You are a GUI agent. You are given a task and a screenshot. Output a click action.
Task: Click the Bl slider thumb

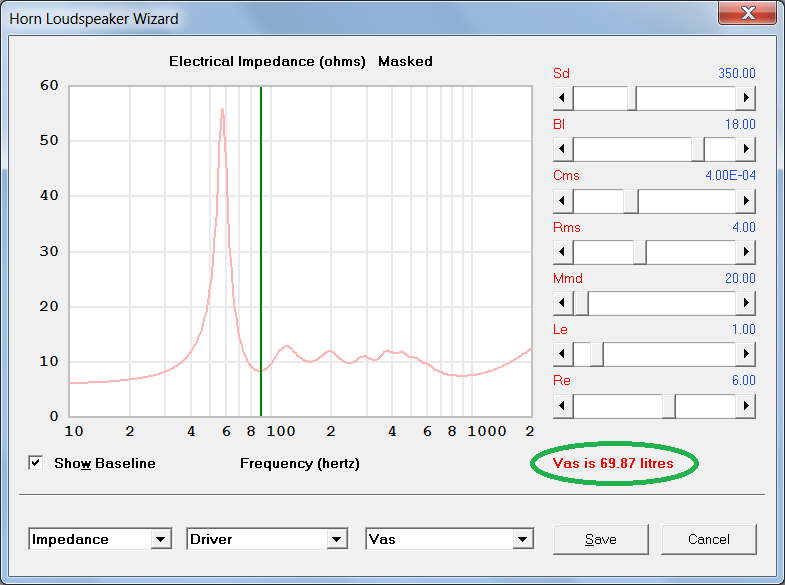coord(698,149)
